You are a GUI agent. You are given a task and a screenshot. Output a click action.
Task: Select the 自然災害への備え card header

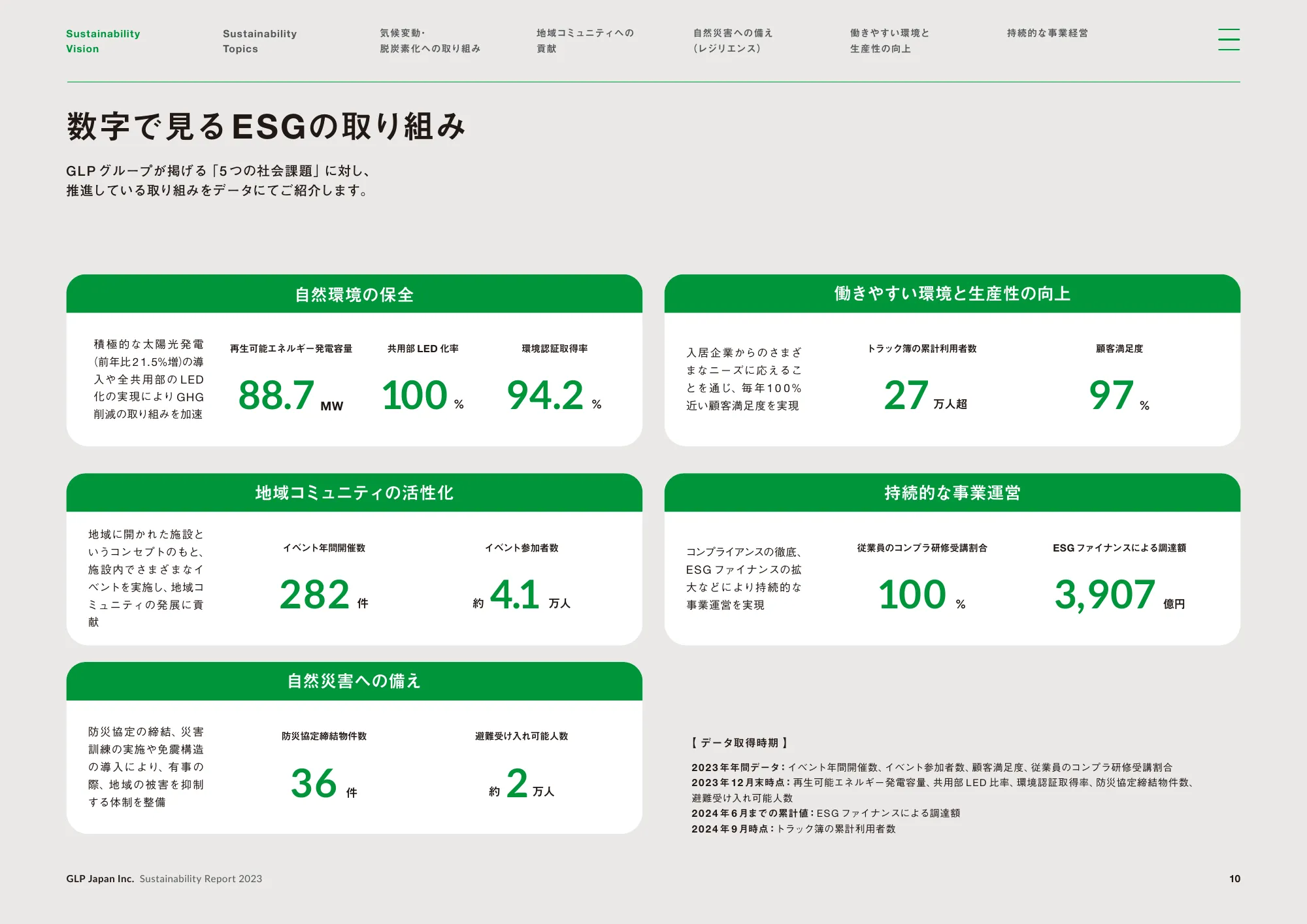(354, 681)
